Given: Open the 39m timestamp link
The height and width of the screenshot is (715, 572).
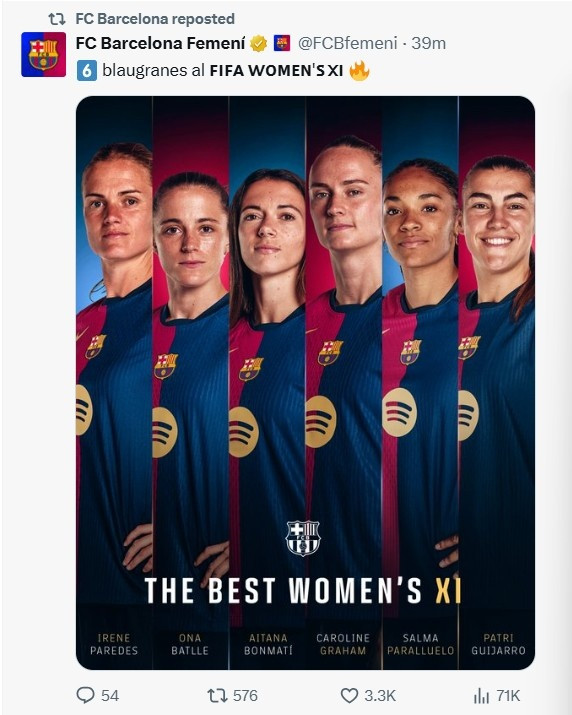Looking at the screenshot, I should point(429,43).
